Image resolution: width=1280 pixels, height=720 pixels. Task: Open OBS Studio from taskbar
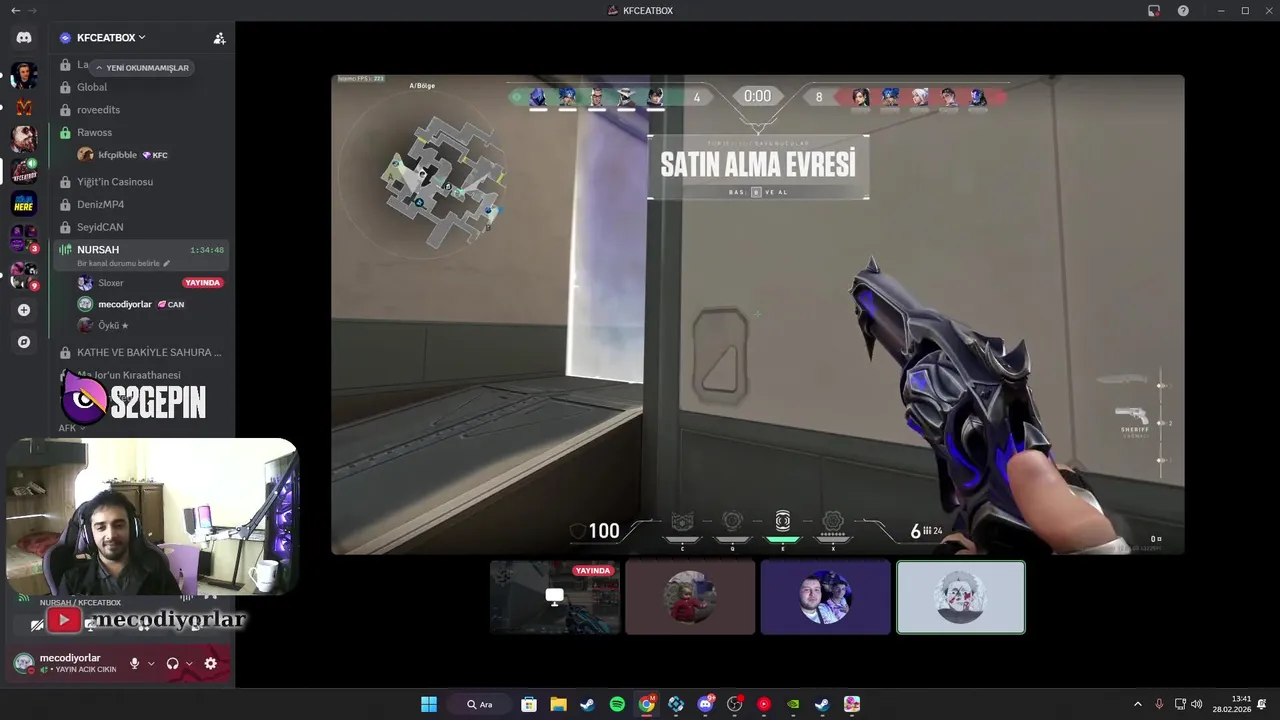pos(735,704)
